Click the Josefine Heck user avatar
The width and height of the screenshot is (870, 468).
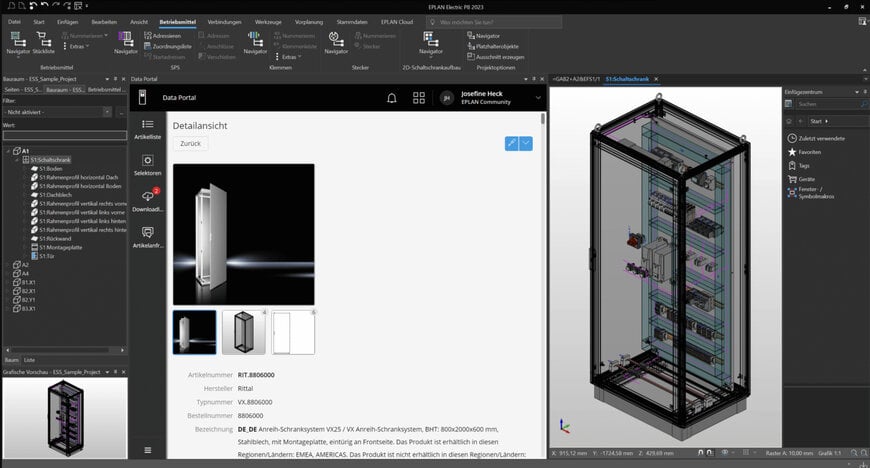click(447, 98)
